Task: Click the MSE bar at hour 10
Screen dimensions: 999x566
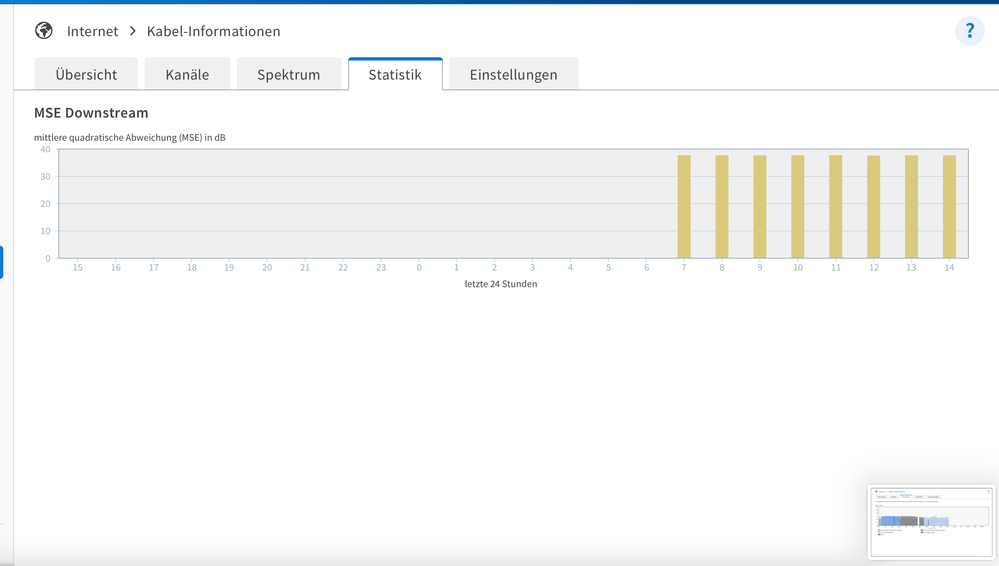Action: click(798, 207)
